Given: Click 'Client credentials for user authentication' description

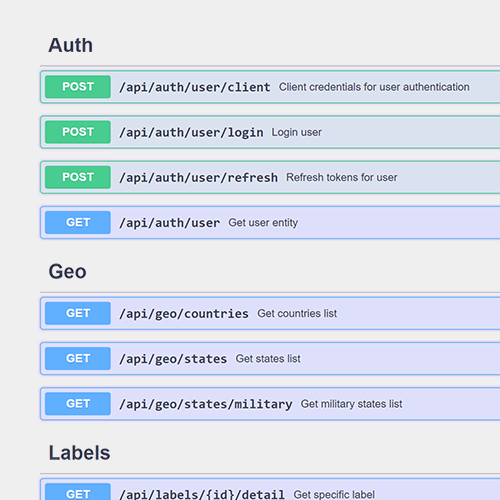Looking at the screenshot, I should click(374, 87).
